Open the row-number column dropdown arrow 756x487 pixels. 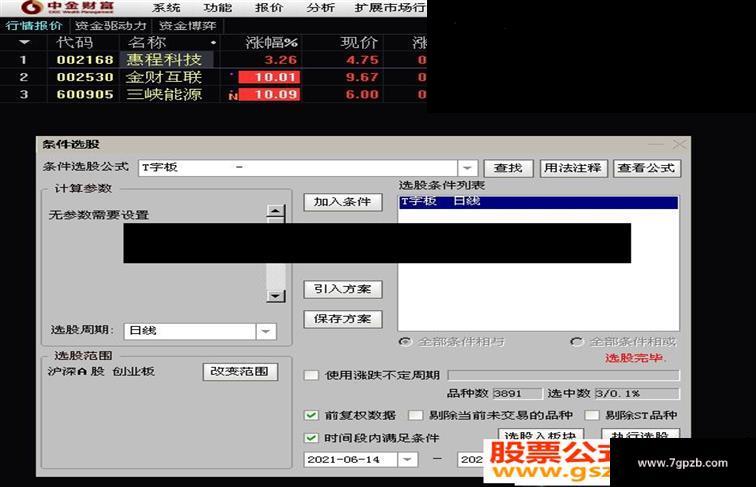pyautogui.click(x=25, y=43)
